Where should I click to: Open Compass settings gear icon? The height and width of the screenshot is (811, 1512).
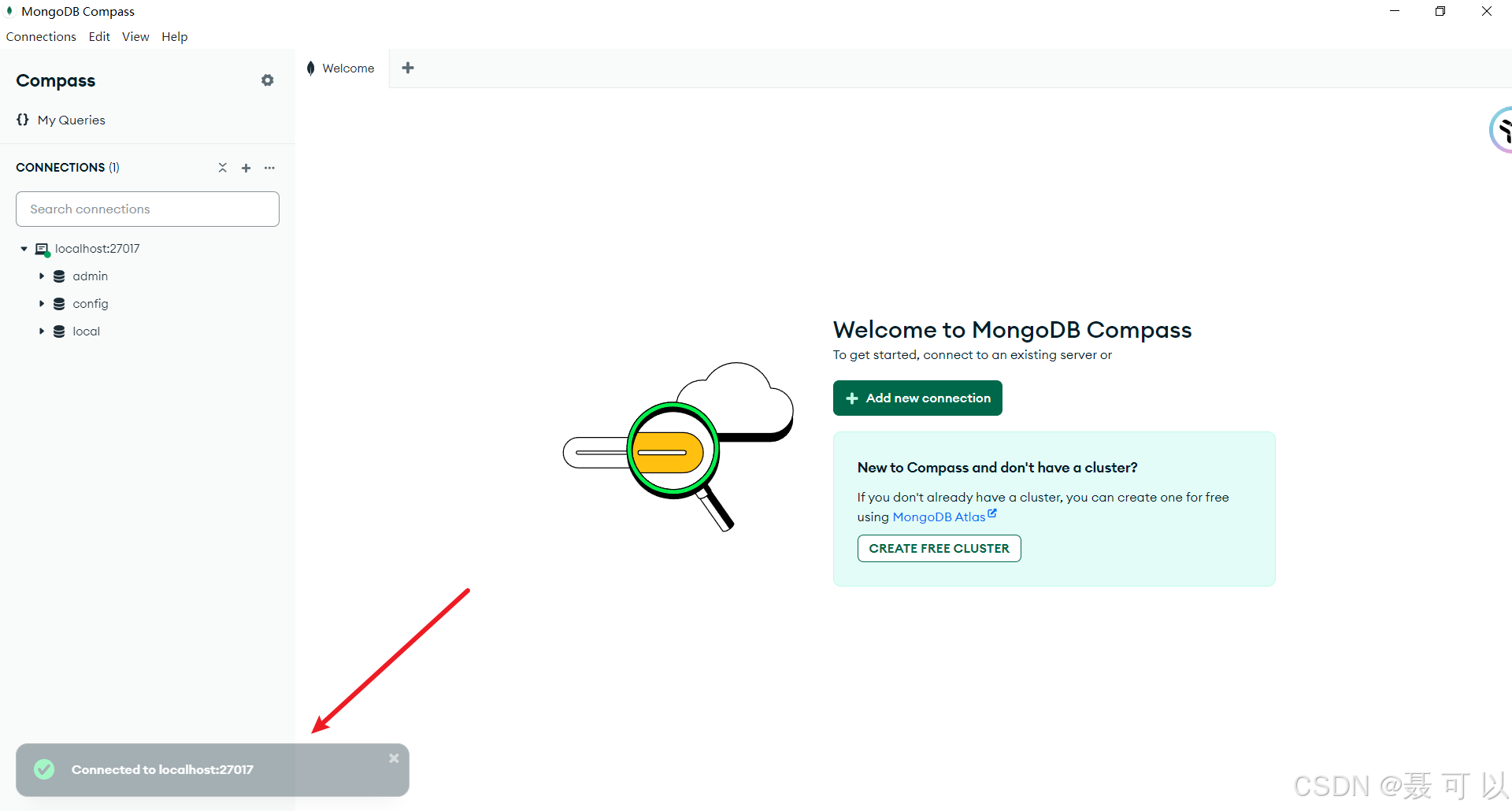pyautogui.click(x=268, y=80)
